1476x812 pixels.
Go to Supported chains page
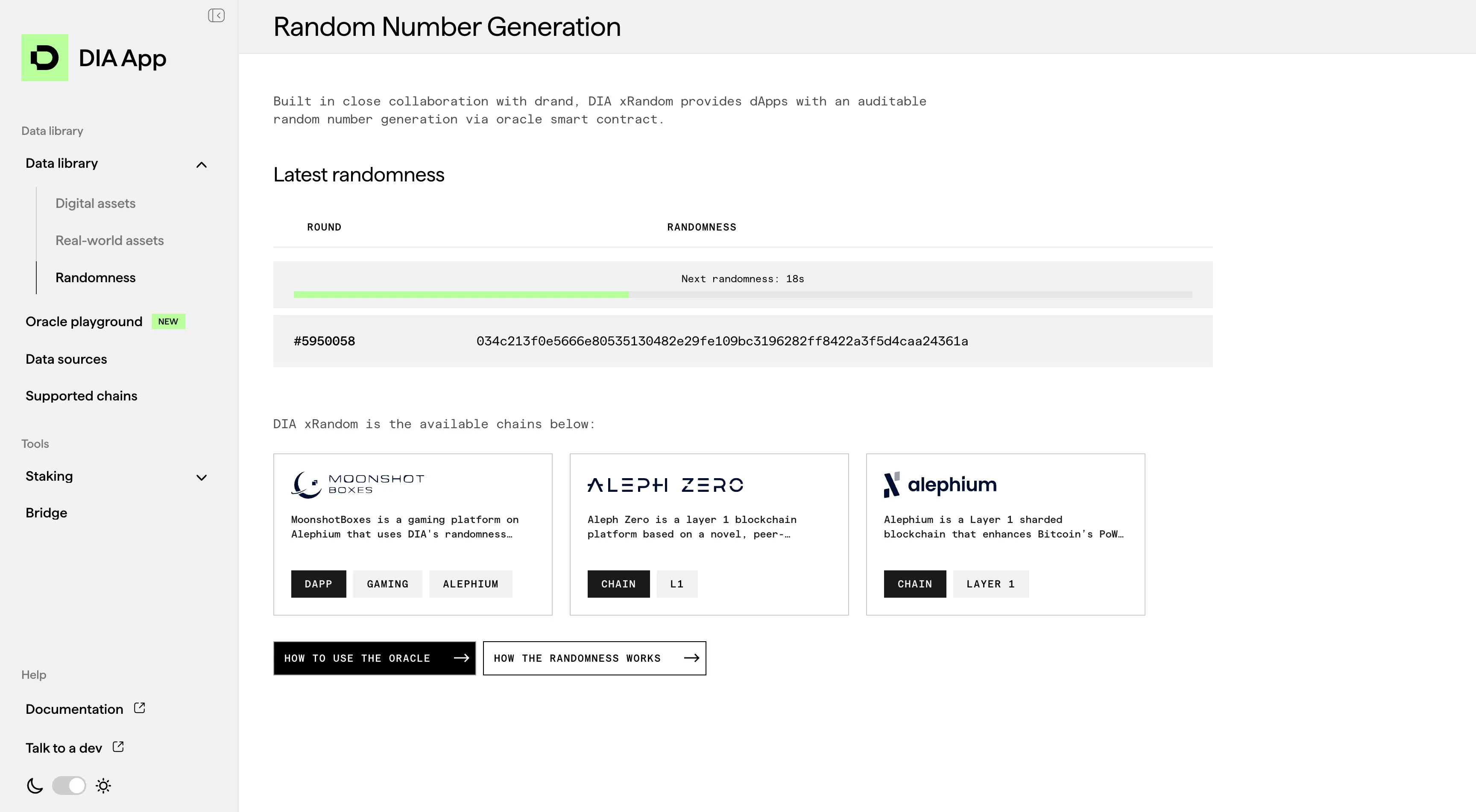[82, 396]
